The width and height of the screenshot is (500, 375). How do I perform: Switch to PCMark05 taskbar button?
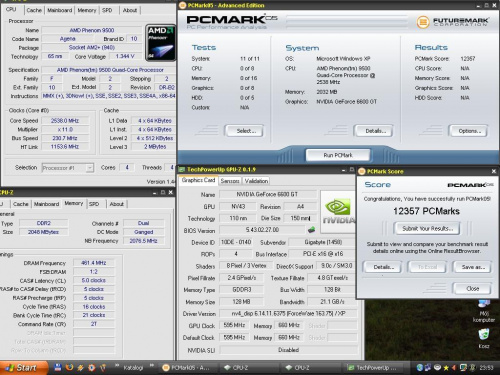click(189, 367)
